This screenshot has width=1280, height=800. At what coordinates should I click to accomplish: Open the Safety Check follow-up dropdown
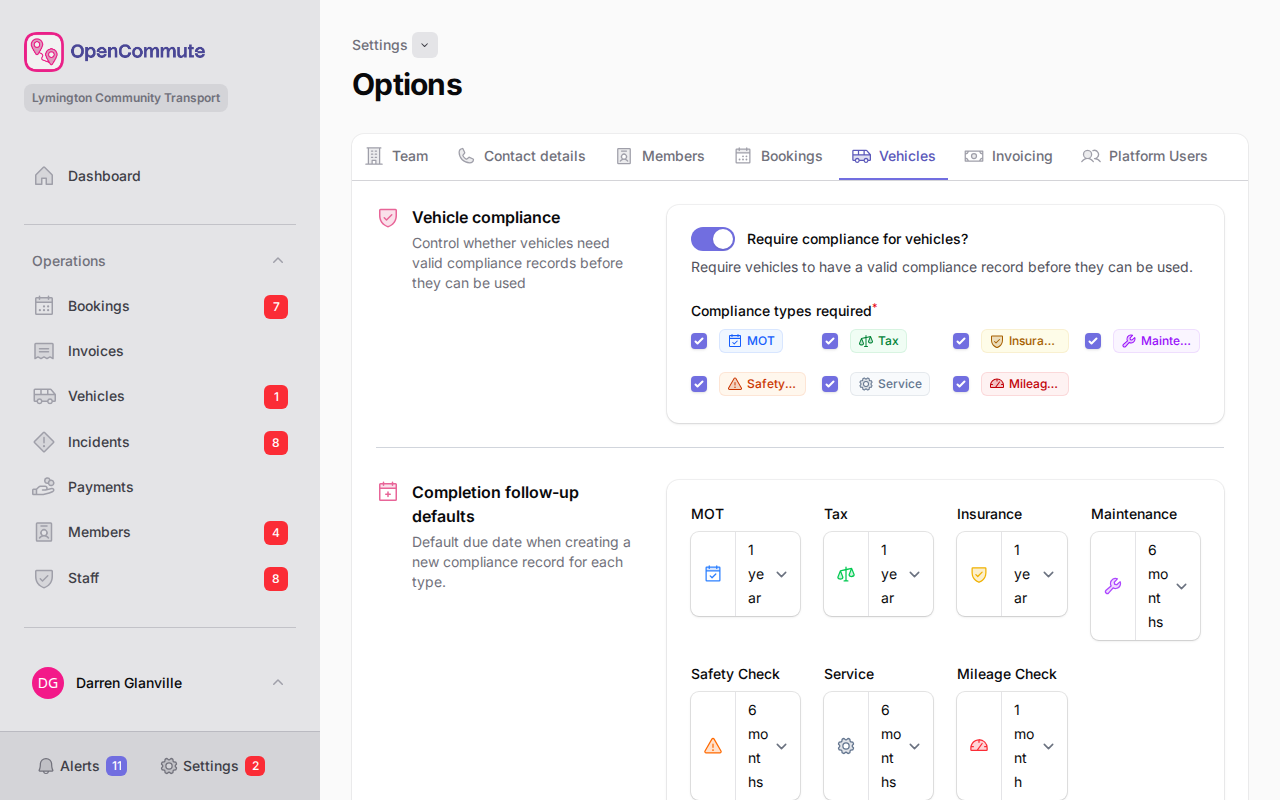click(x=768, y=746)
